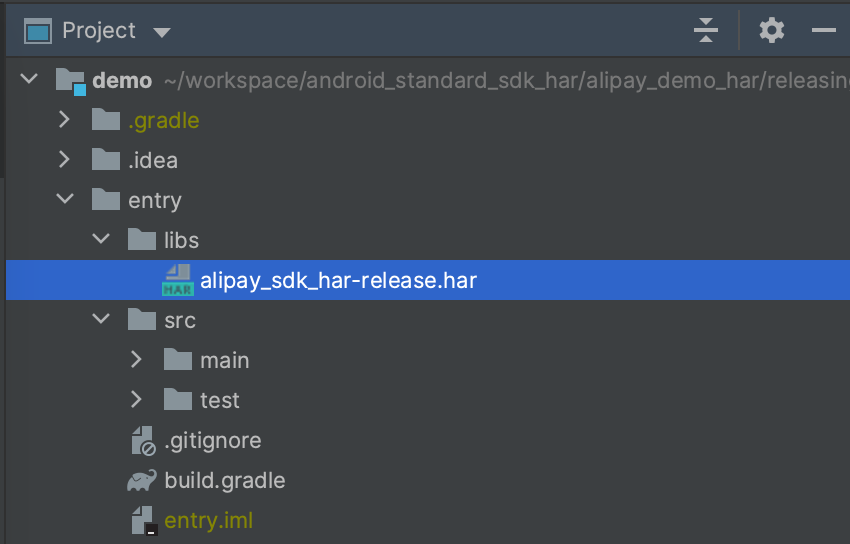Select alipay_sdk_har-release.har file

tap(428, 280)
